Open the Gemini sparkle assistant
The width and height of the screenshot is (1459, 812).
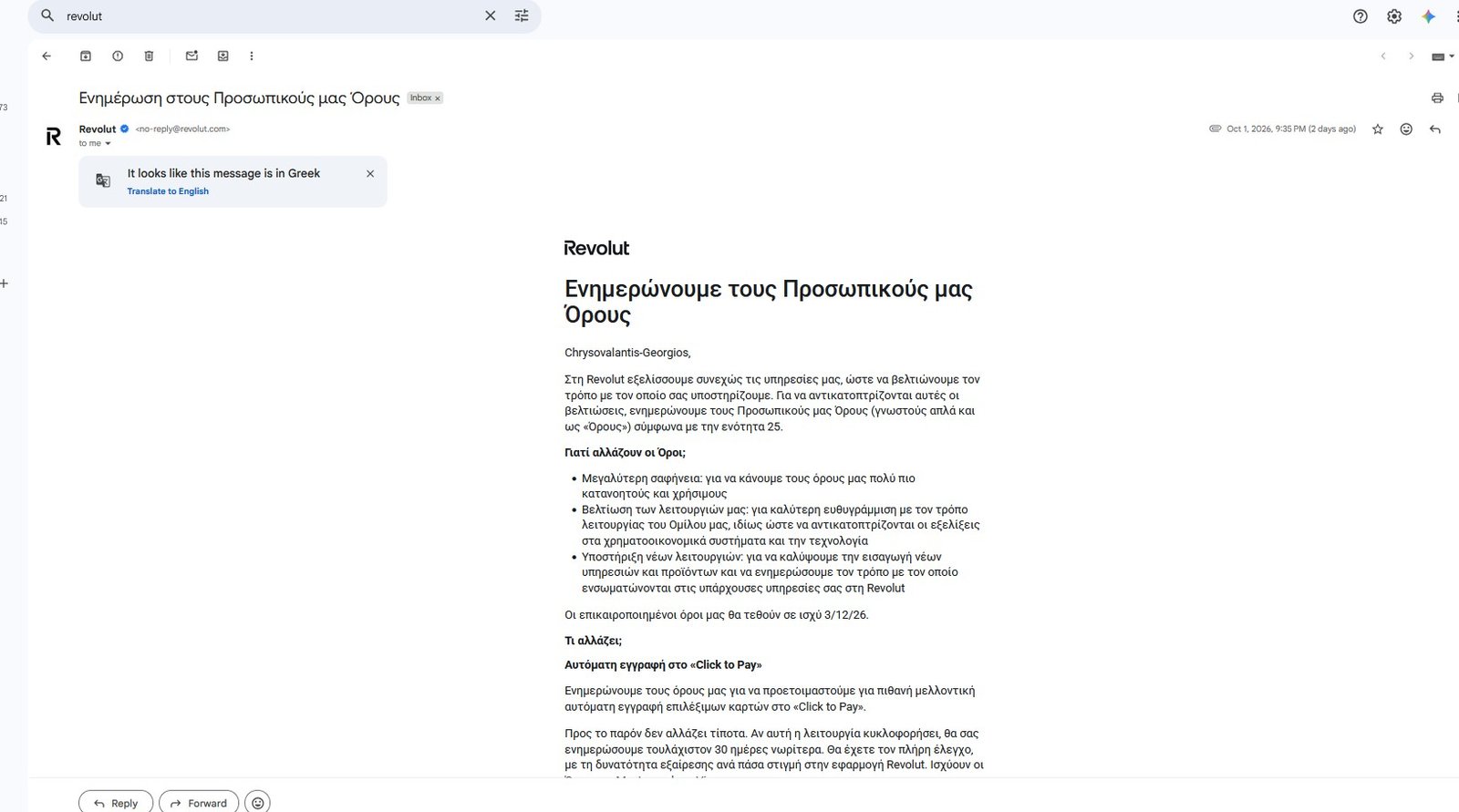[1429, 16]
